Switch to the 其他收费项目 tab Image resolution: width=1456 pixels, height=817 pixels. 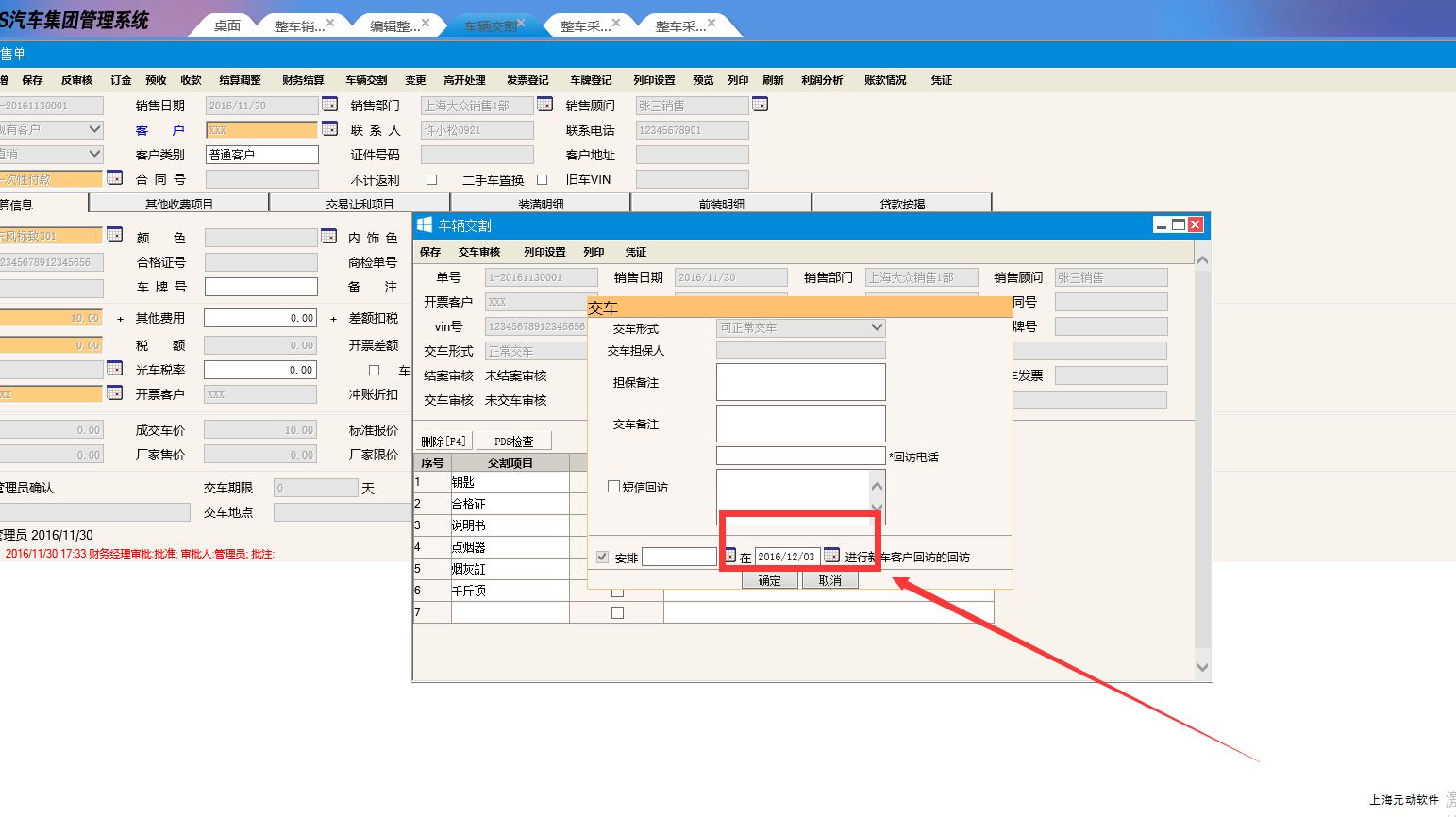pos(178,204)
